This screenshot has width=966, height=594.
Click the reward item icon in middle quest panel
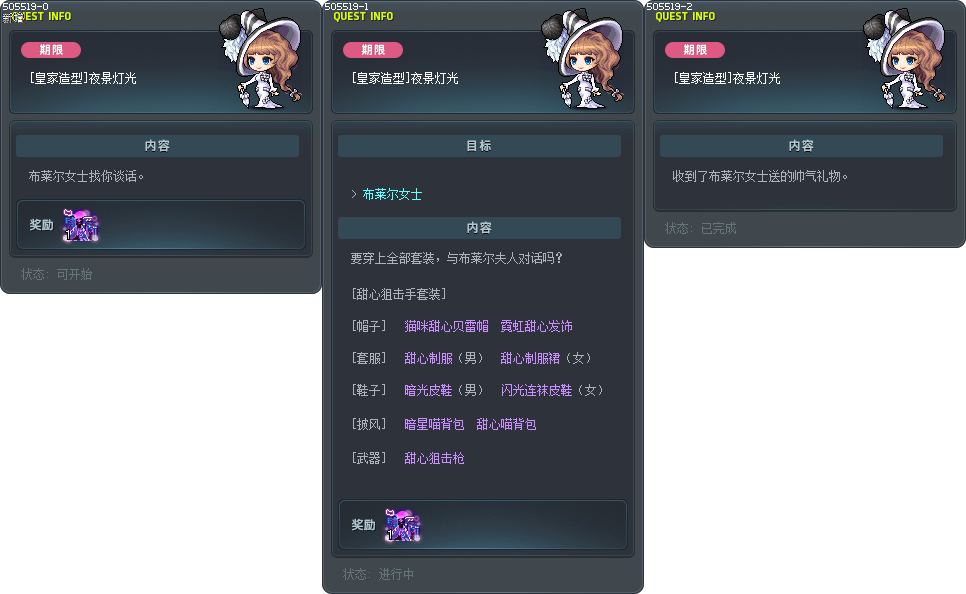coord(402,525)
